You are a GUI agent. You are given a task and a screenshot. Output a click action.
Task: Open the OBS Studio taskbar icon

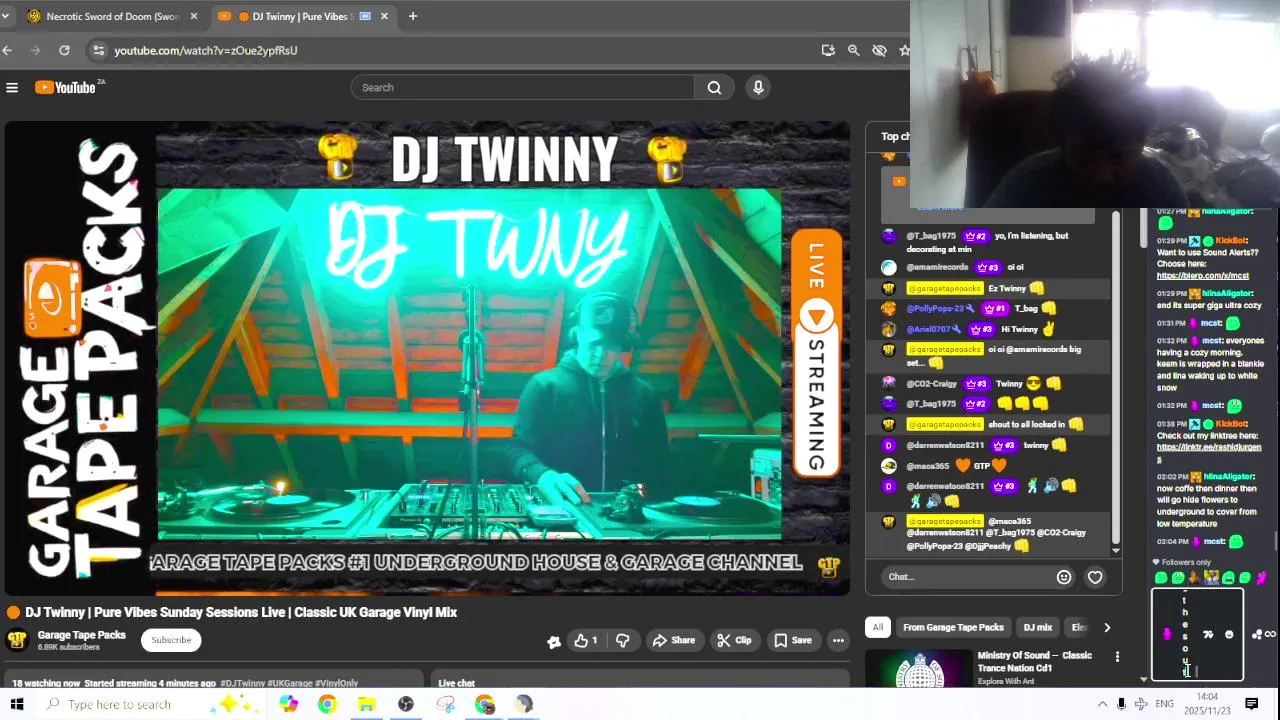(406, 704)
